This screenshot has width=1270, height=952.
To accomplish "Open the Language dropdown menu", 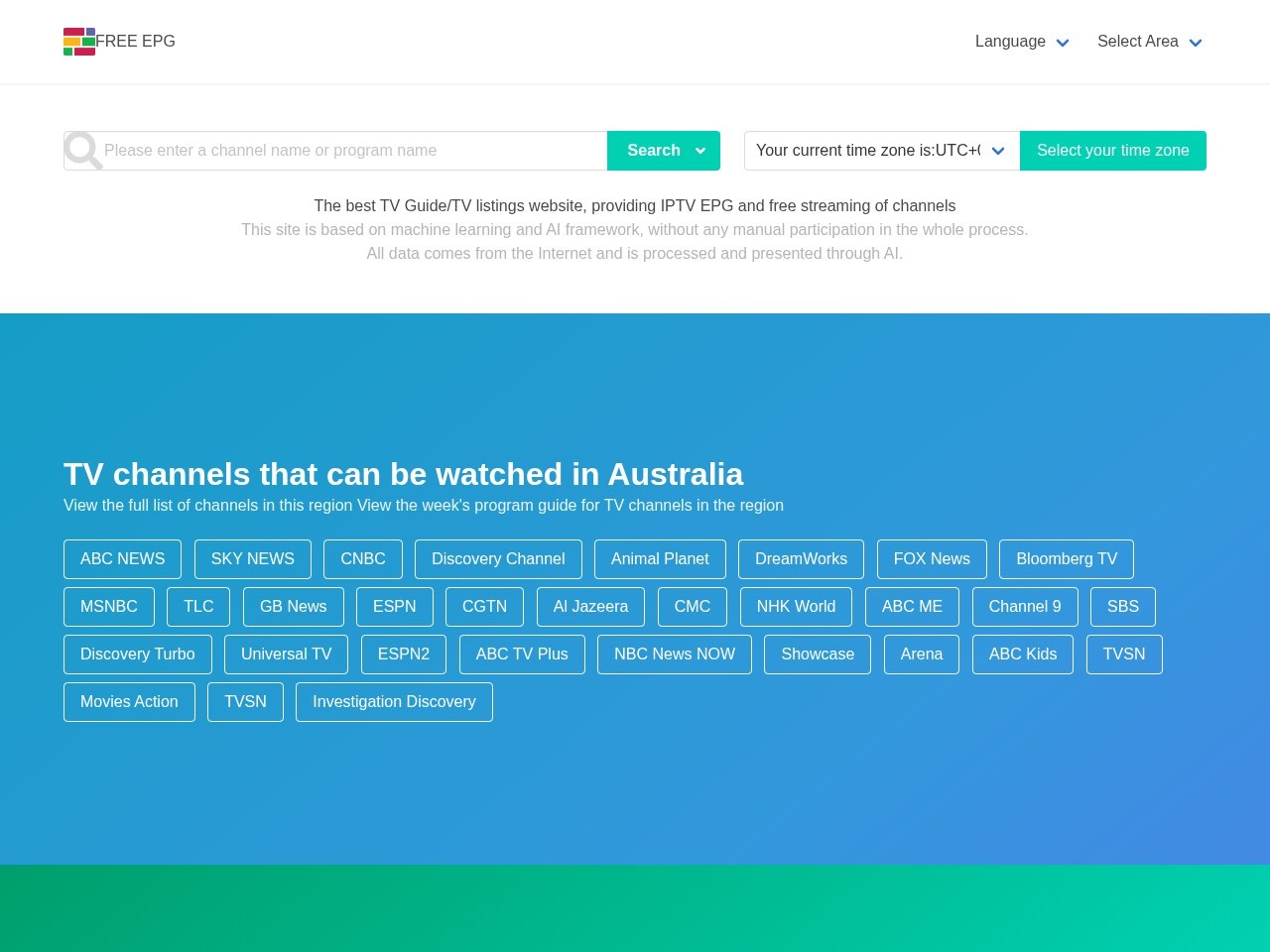I will tap(1022, 42).
